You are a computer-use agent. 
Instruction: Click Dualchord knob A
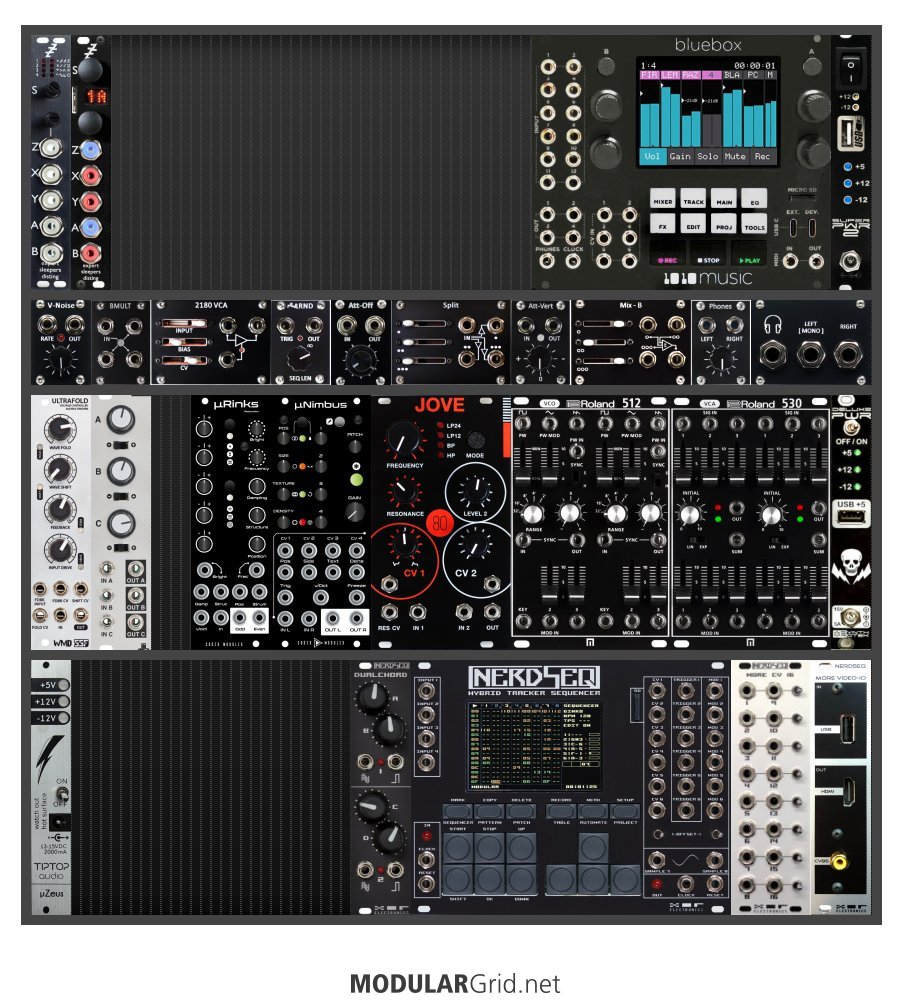point(372,697)
